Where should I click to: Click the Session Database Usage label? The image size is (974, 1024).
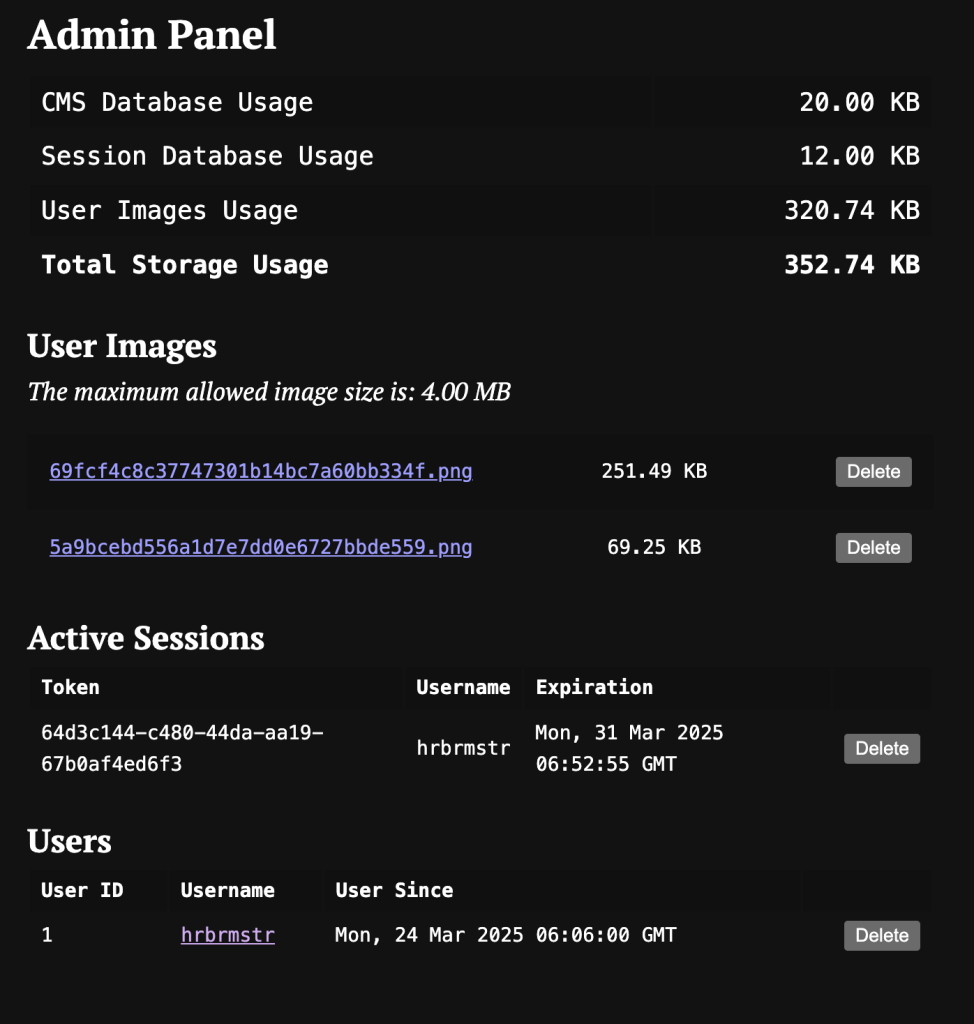point(207,156)
